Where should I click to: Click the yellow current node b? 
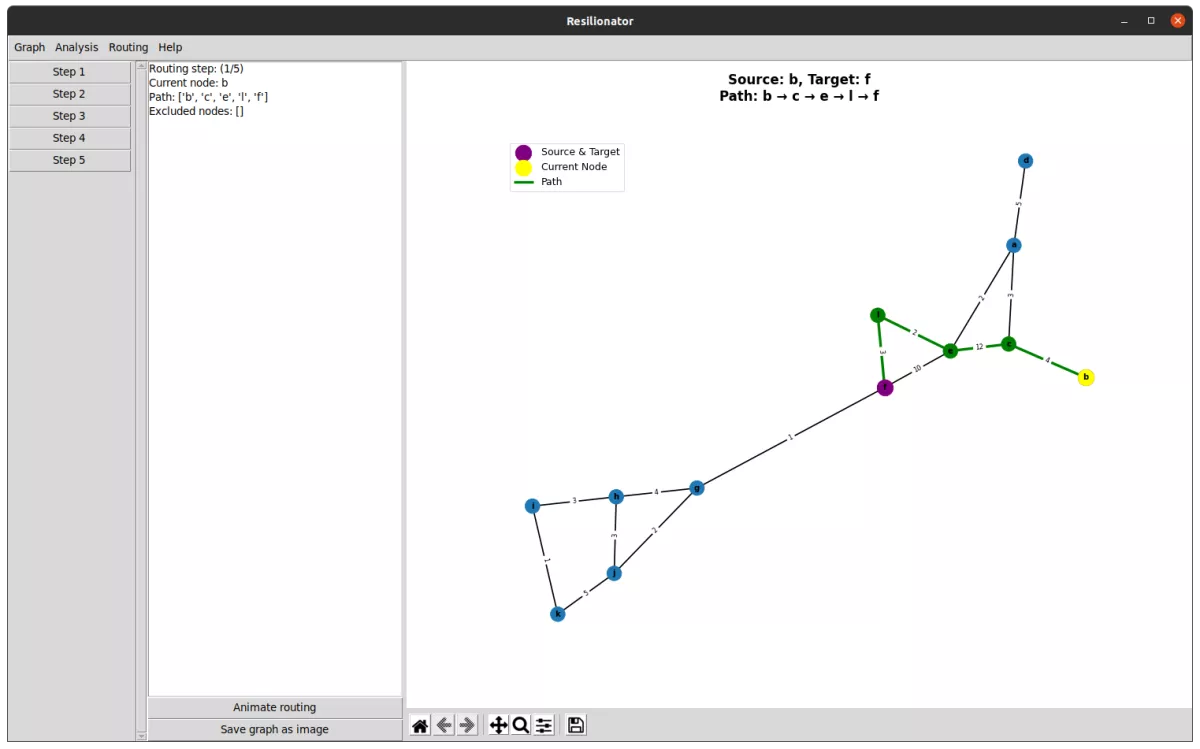(1086, 377)
